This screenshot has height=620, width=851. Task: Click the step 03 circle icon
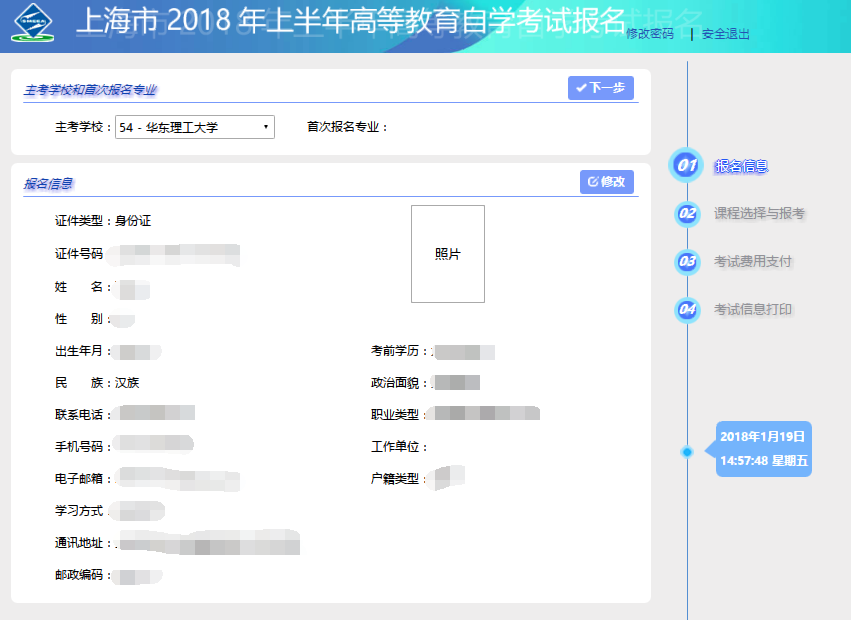[686, 261]
